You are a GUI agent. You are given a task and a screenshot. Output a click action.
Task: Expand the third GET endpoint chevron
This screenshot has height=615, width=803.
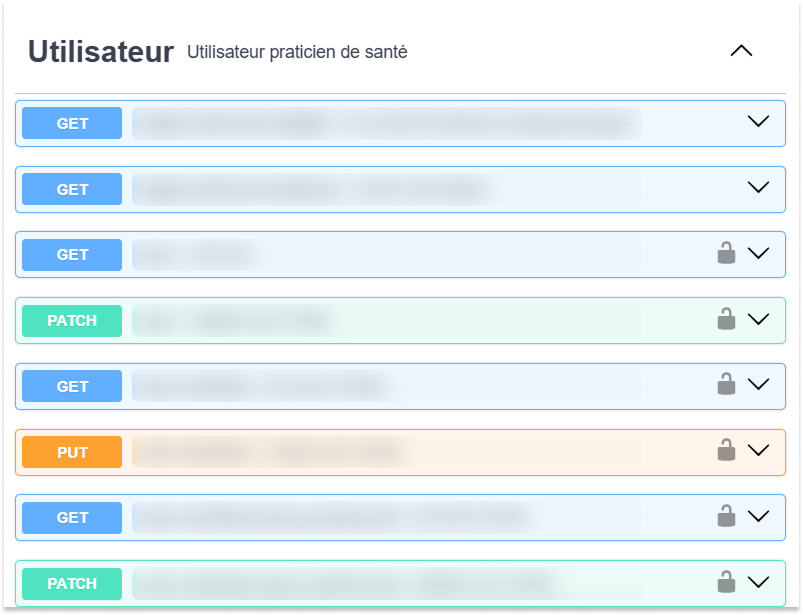pyautogui.click(x=758, y=253)
